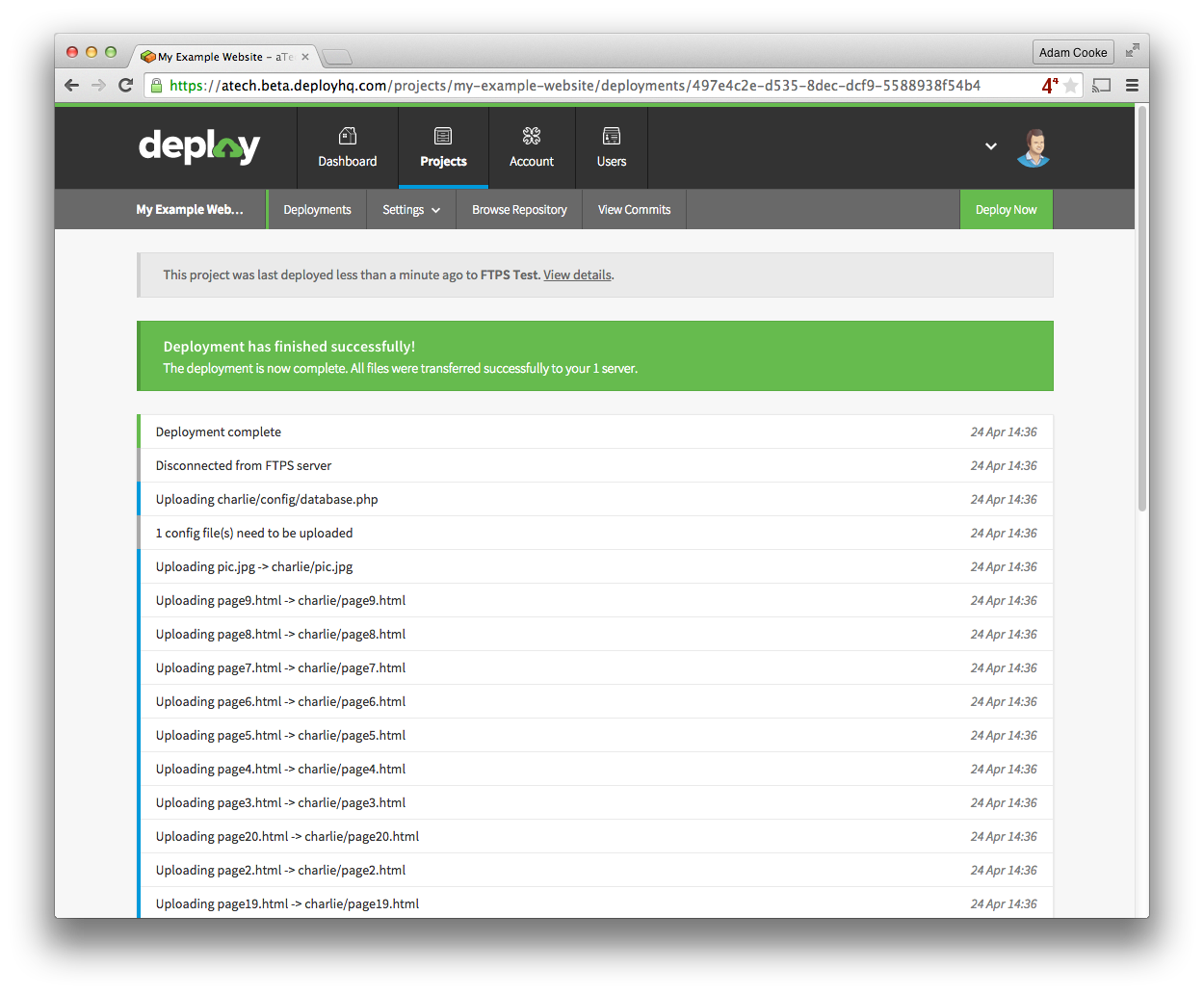Open the Account section
The image size is (1204, 994).
tap(532, 146)
